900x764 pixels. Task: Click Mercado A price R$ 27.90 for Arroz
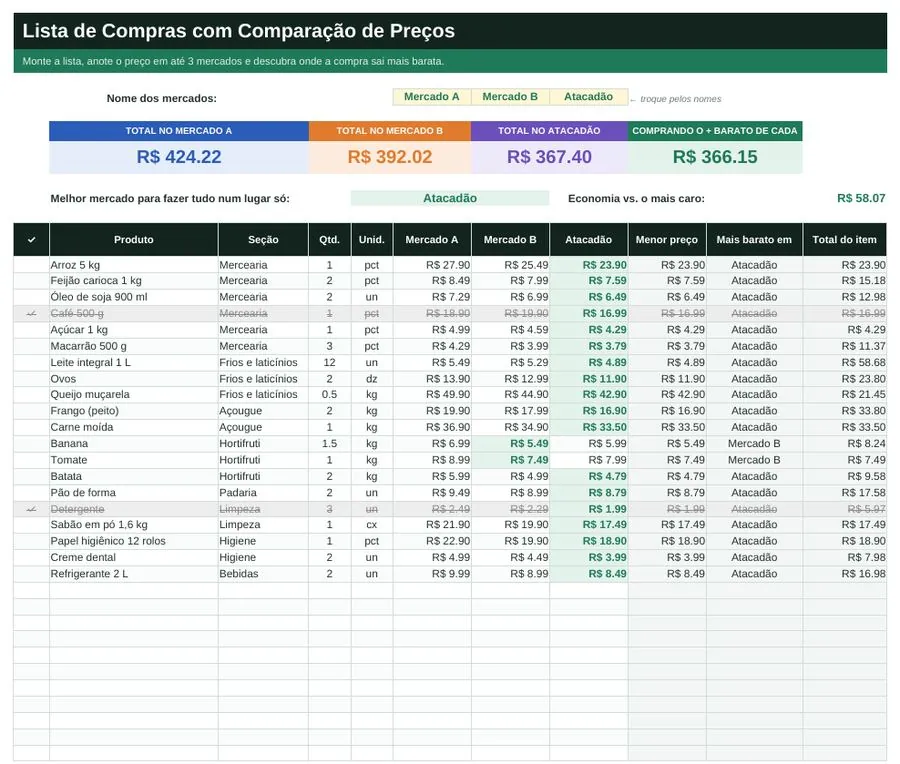point(432,265)
